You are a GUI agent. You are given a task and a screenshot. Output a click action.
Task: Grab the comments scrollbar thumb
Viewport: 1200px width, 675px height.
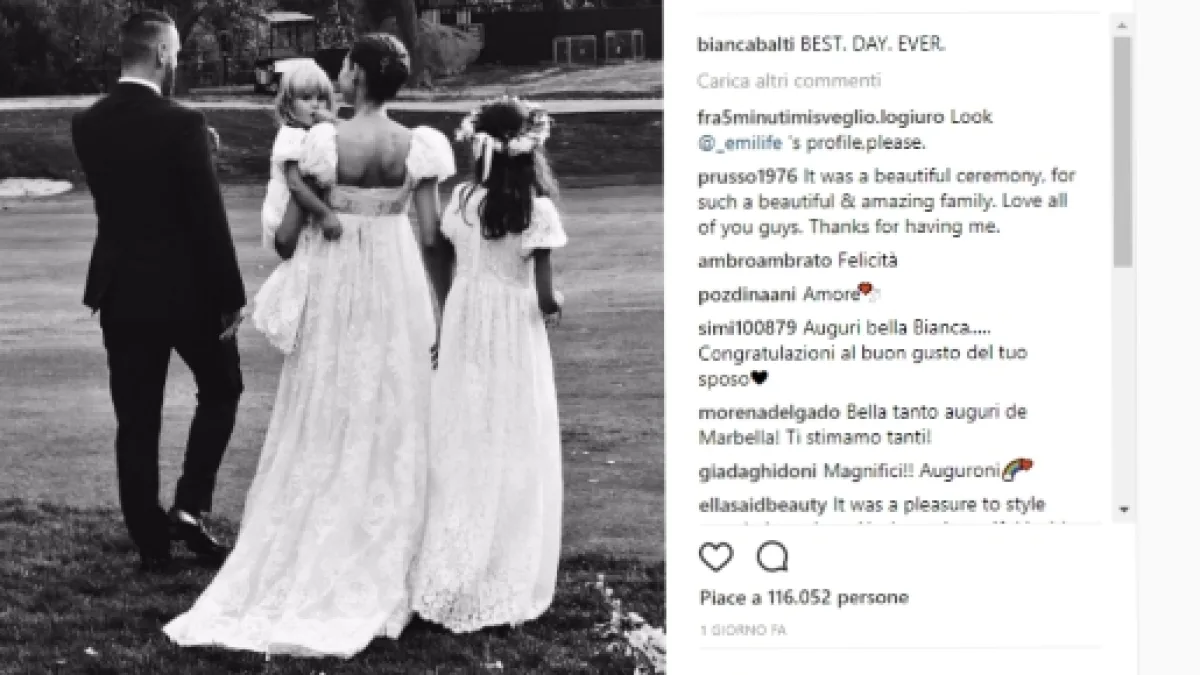coord(1123,152)
